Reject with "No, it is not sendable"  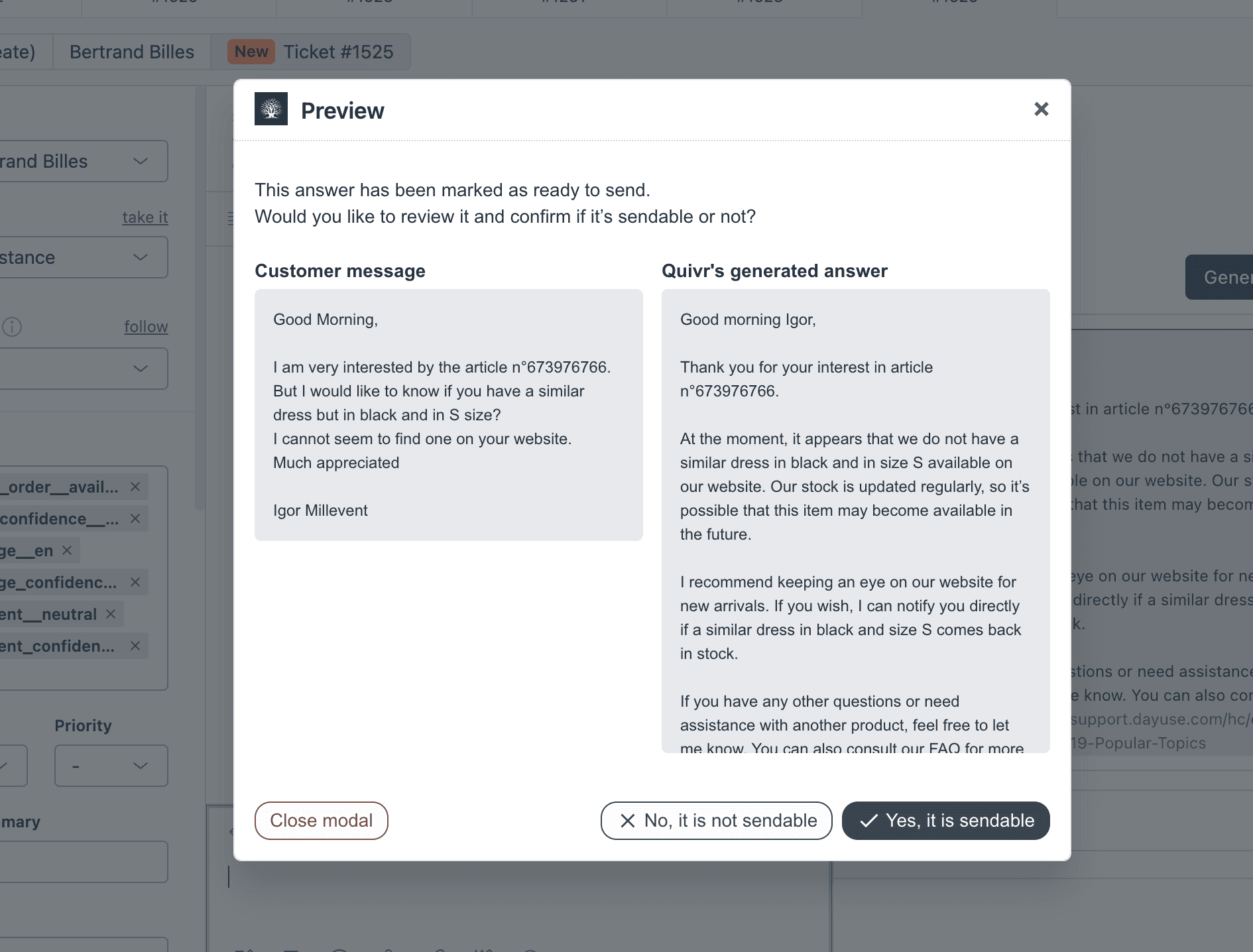[716, 820]
